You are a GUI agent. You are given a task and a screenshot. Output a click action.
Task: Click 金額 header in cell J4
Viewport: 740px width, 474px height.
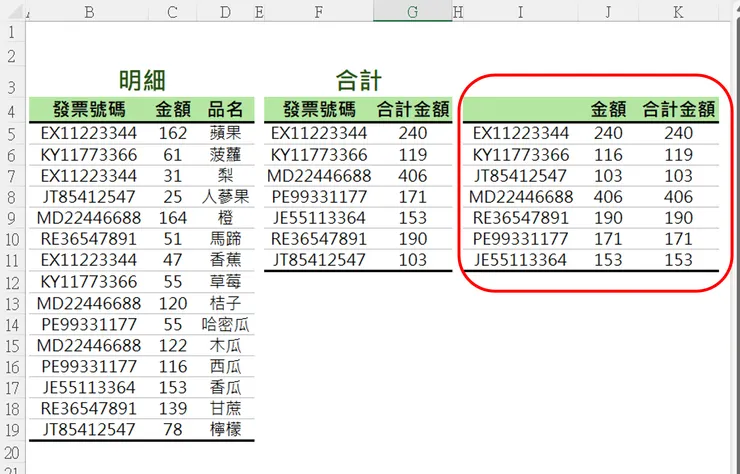pos(608,110)
